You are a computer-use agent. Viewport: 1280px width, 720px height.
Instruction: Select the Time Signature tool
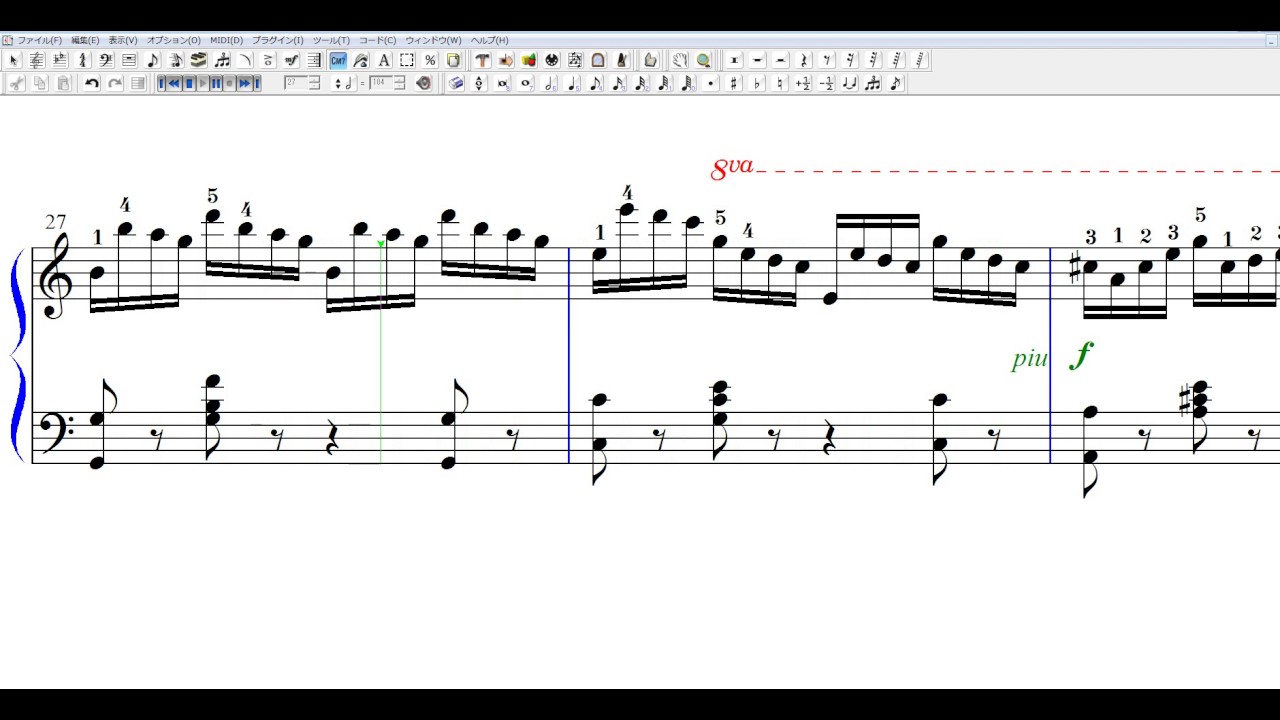83,60
